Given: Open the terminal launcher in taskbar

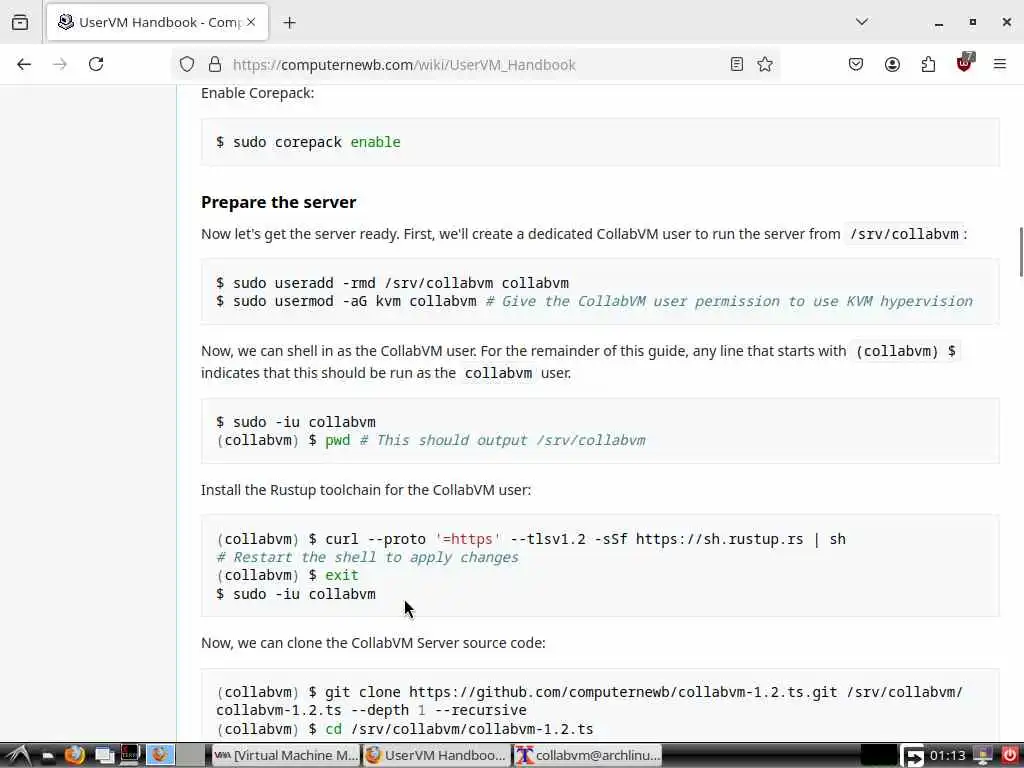Looking at the screenshot, I should point(130,756).
